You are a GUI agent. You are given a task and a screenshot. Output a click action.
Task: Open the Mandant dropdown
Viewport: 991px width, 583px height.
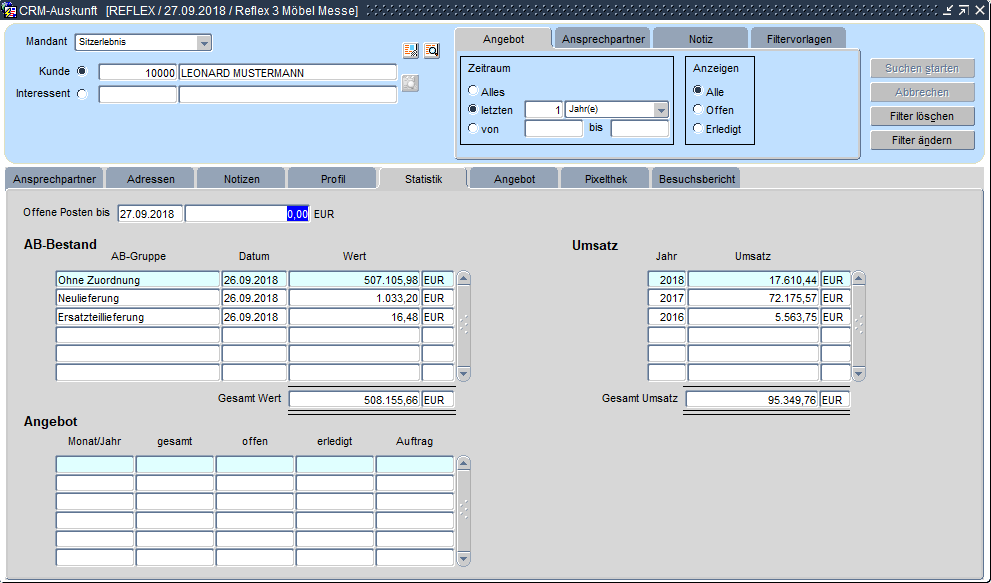point(204,43)
